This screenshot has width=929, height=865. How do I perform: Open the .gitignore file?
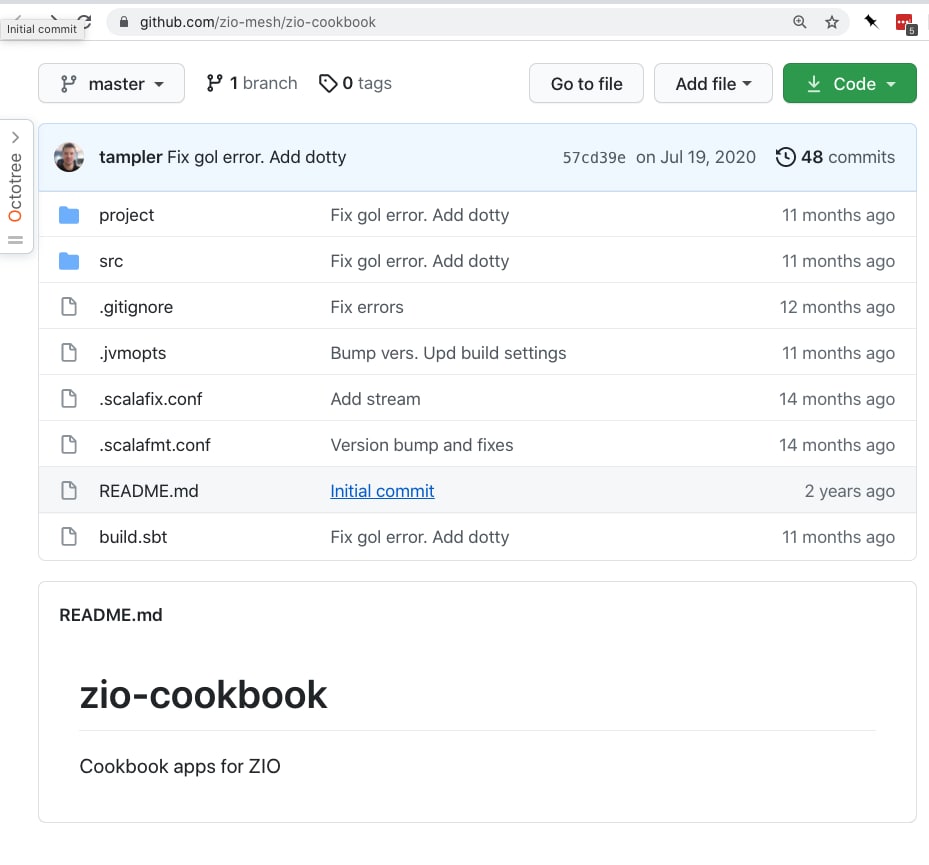(136, 307)
